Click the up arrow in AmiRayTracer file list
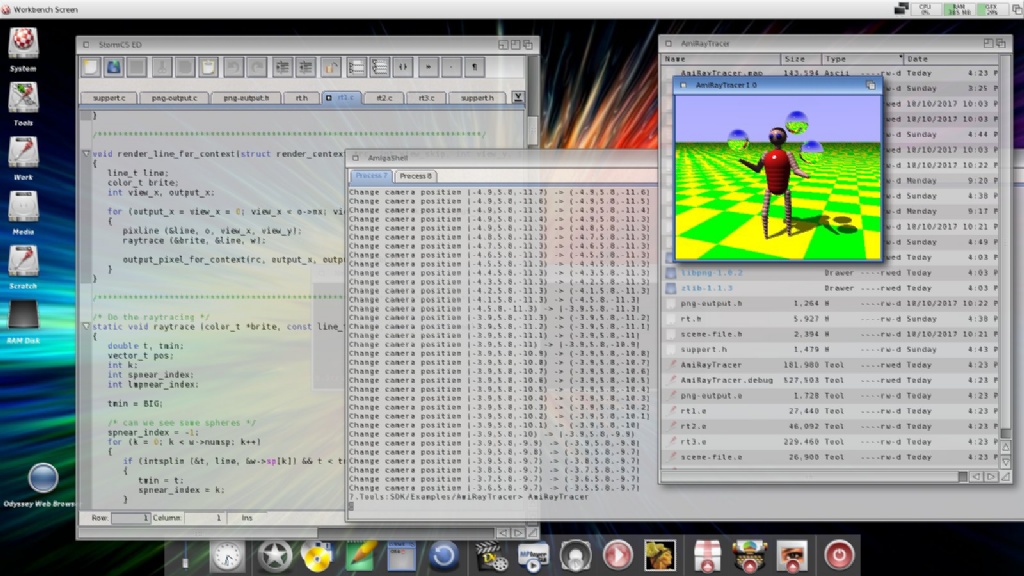The image size is (1024, 576). 1006,447
